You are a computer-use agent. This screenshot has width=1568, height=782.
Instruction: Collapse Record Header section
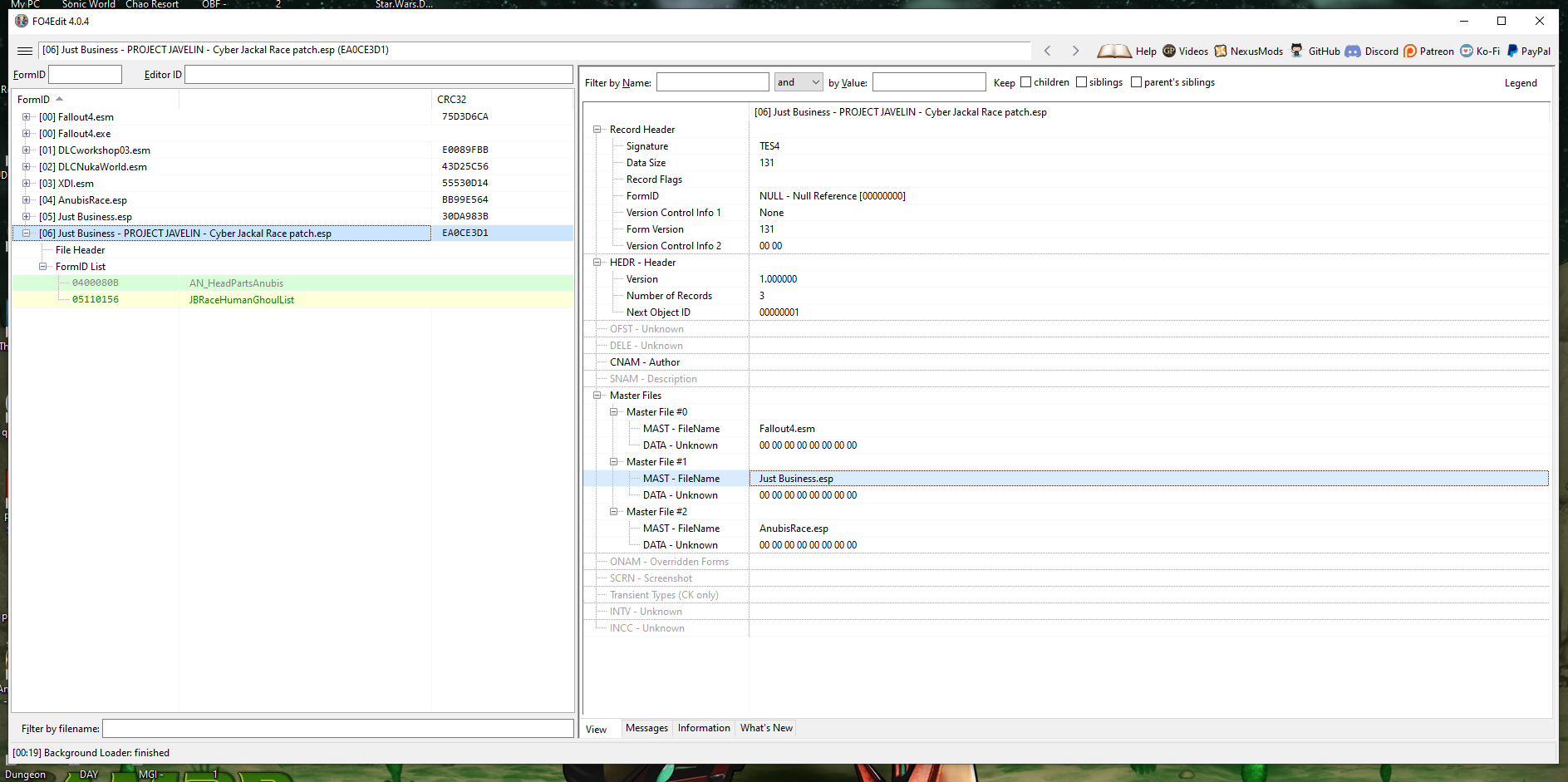tap(597, 130)
